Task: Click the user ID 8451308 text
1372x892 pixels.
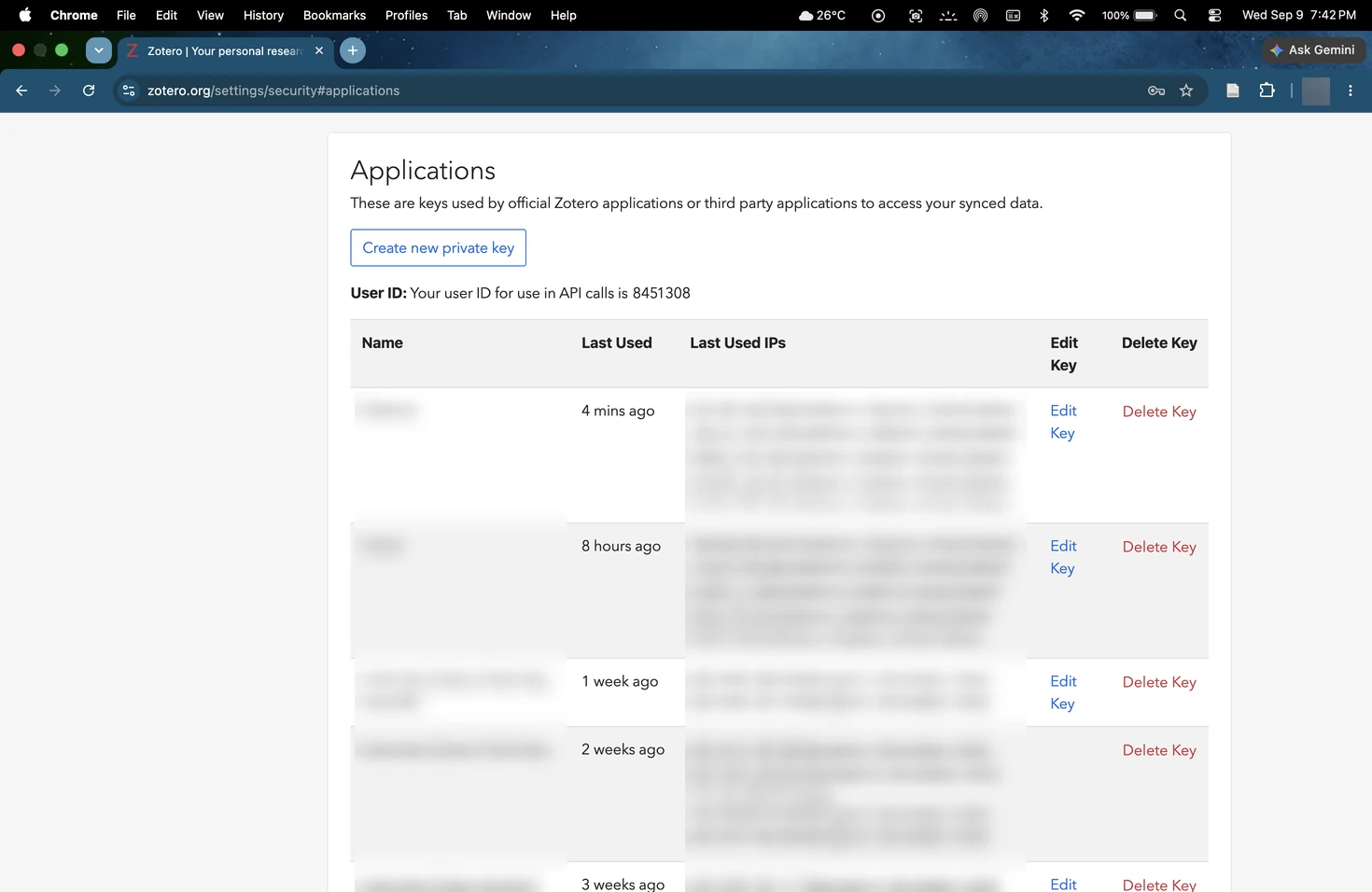Action: (x=661, y=293)
